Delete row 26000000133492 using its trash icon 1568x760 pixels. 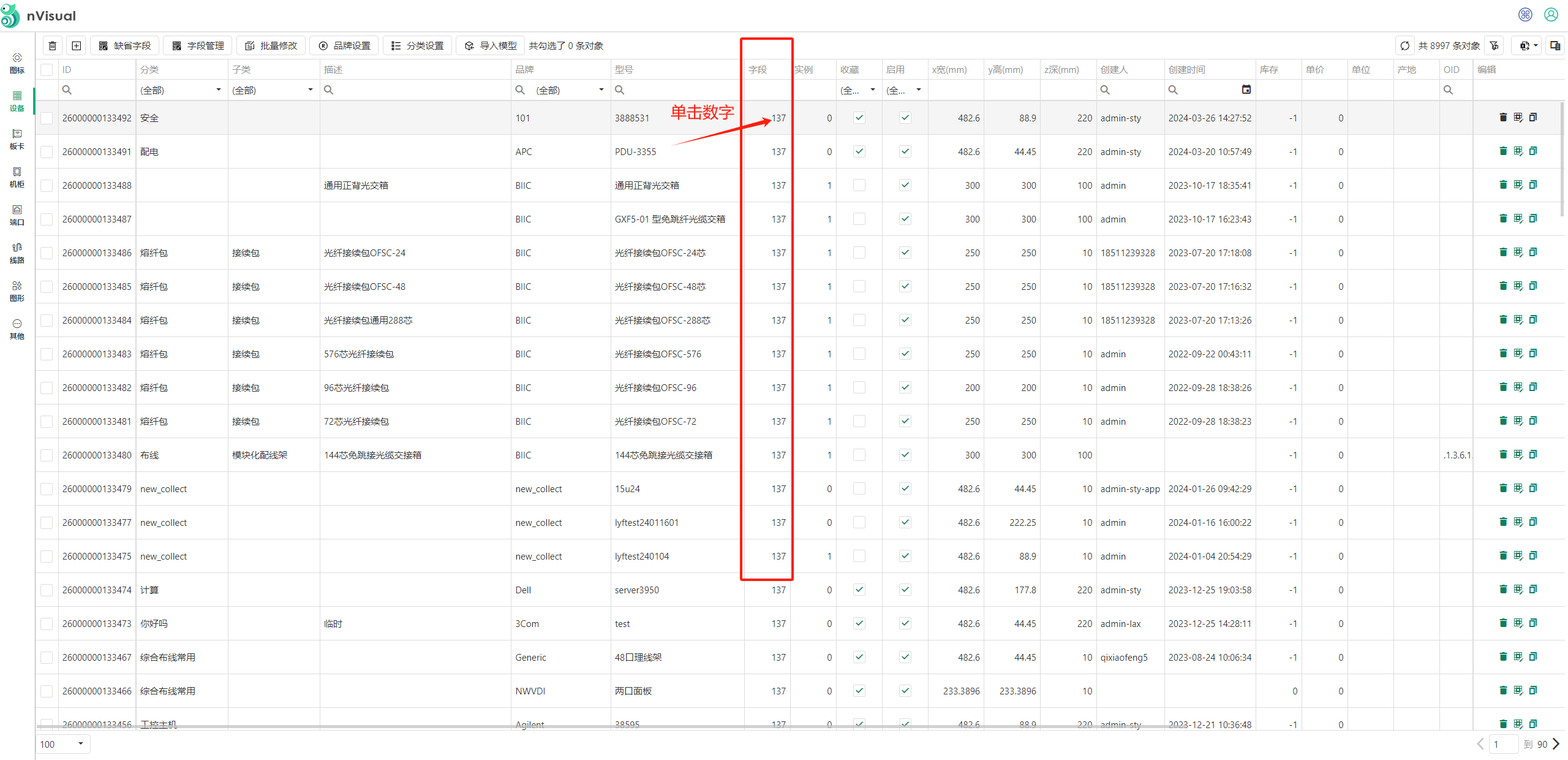coord(1502,118)
